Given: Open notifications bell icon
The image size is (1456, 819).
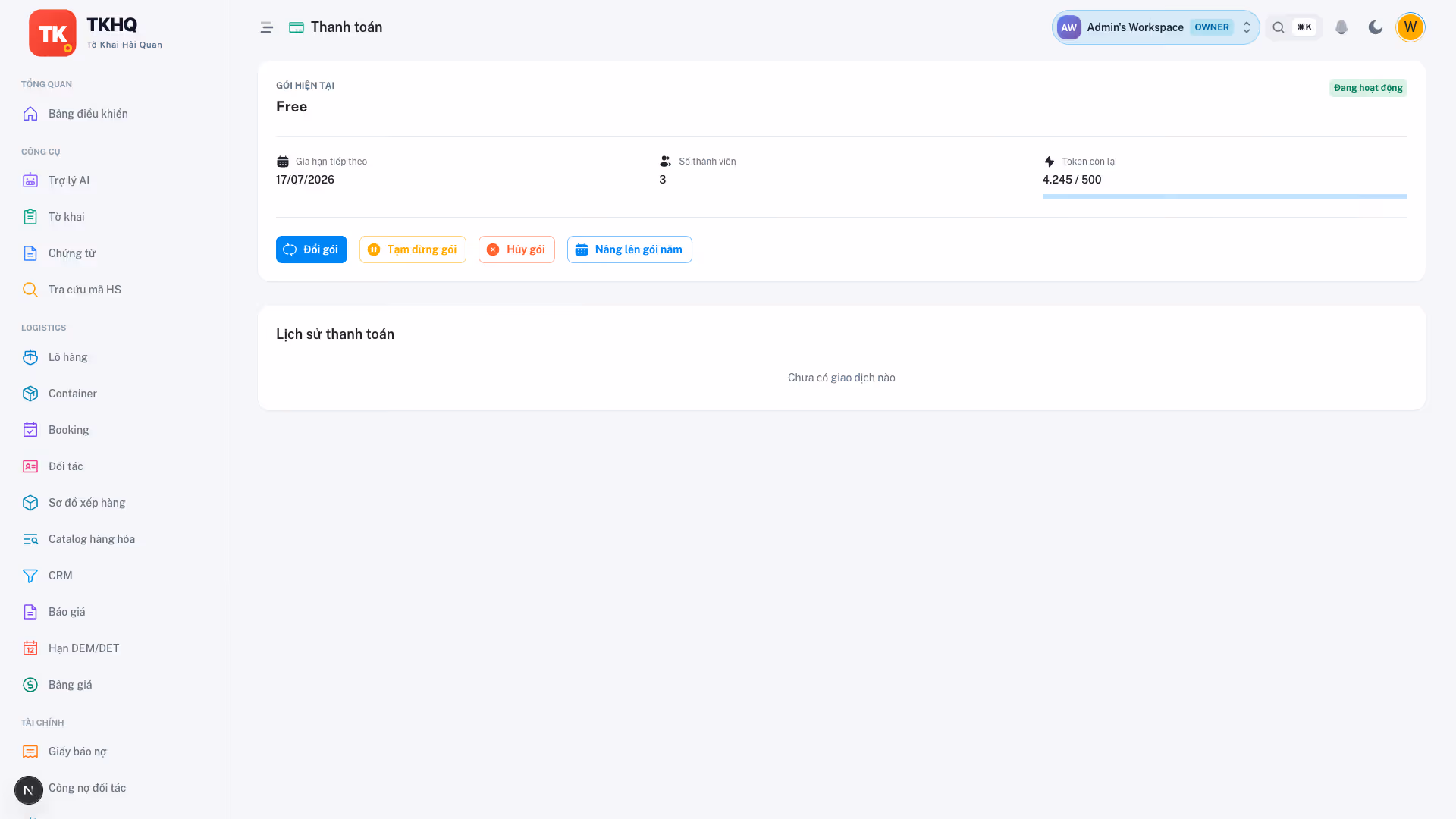Looking at the screenshot, I should coord(1341,27).
